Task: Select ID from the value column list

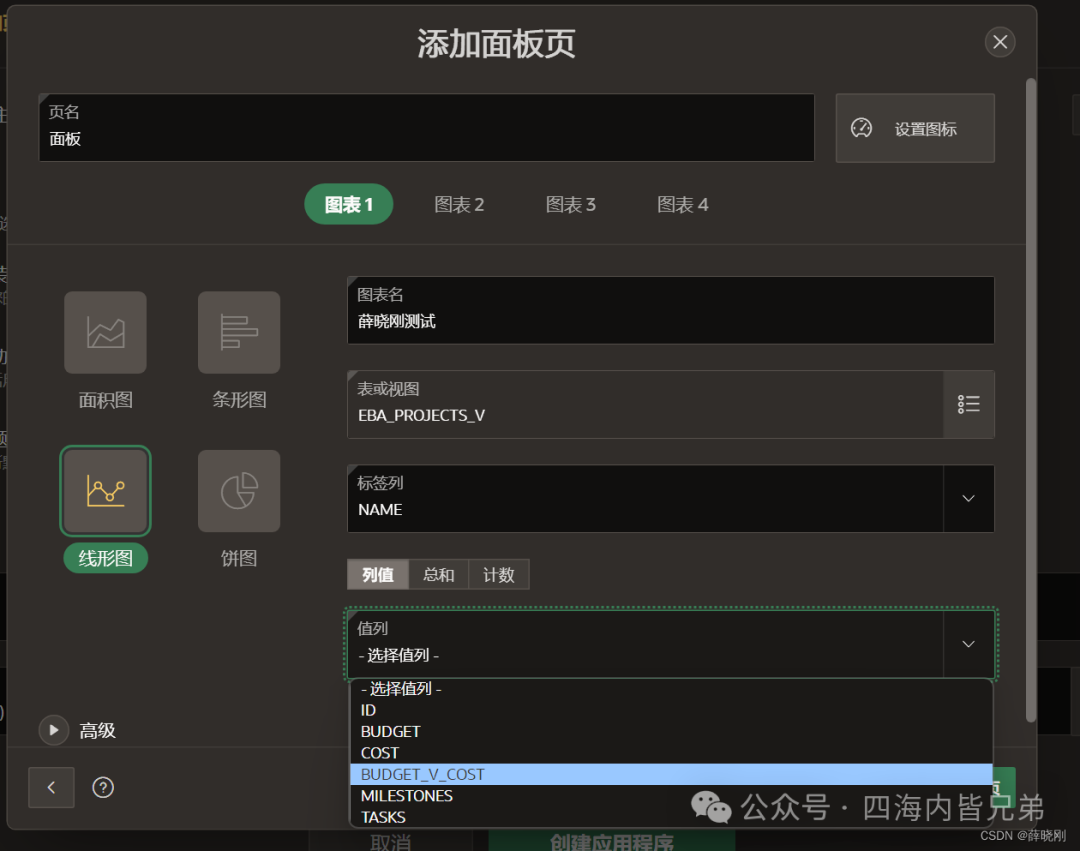Action: (x=671, y=710)
